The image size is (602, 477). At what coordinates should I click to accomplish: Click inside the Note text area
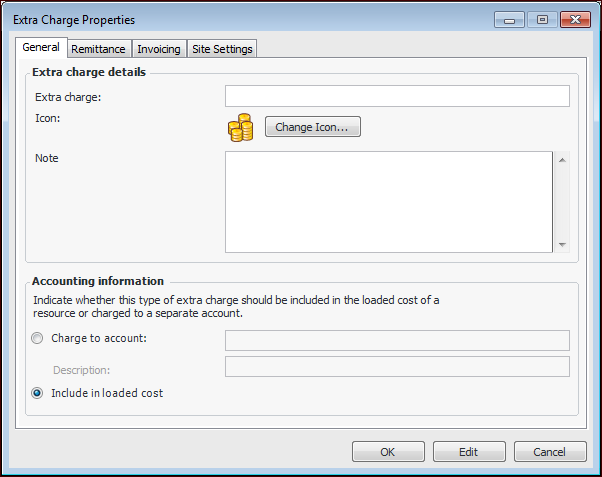coord(388,201)
